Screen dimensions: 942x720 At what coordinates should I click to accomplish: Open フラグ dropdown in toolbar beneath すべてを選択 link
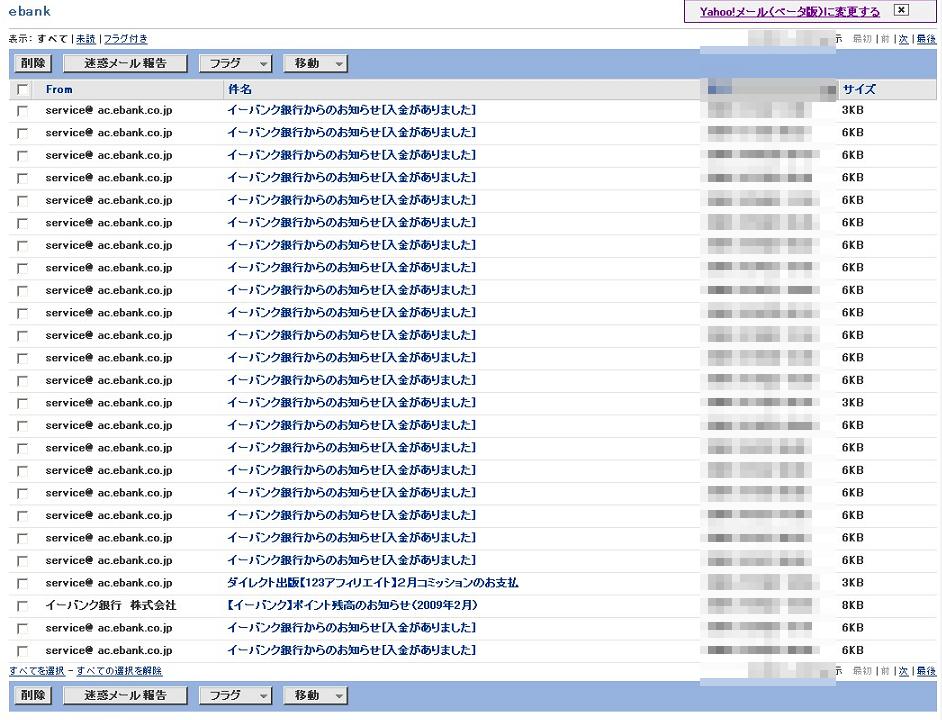pyautogui.click(x=236, y=695)
